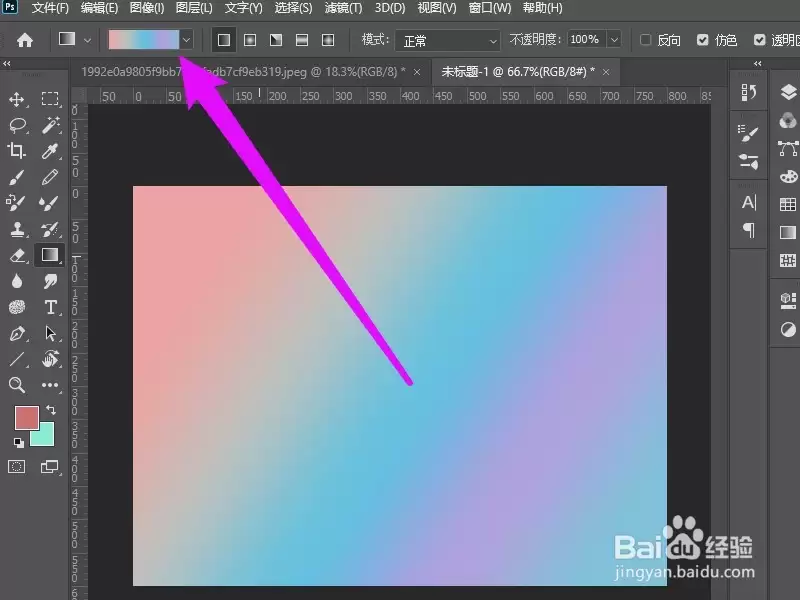
Task: Open the 选择(S) menu
Action: click(x=293, y=8)
